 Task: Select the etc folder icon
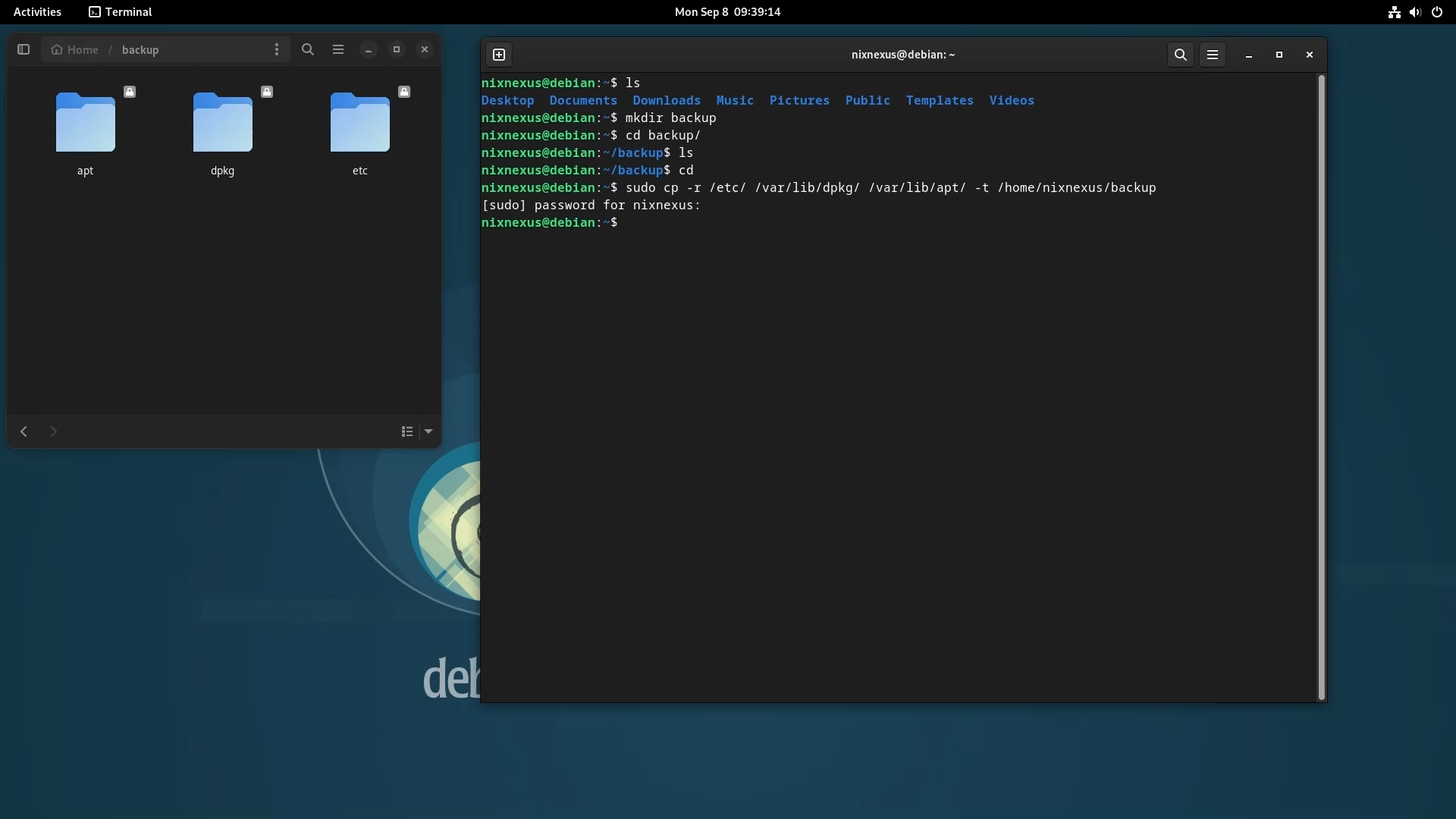point(359,123)
